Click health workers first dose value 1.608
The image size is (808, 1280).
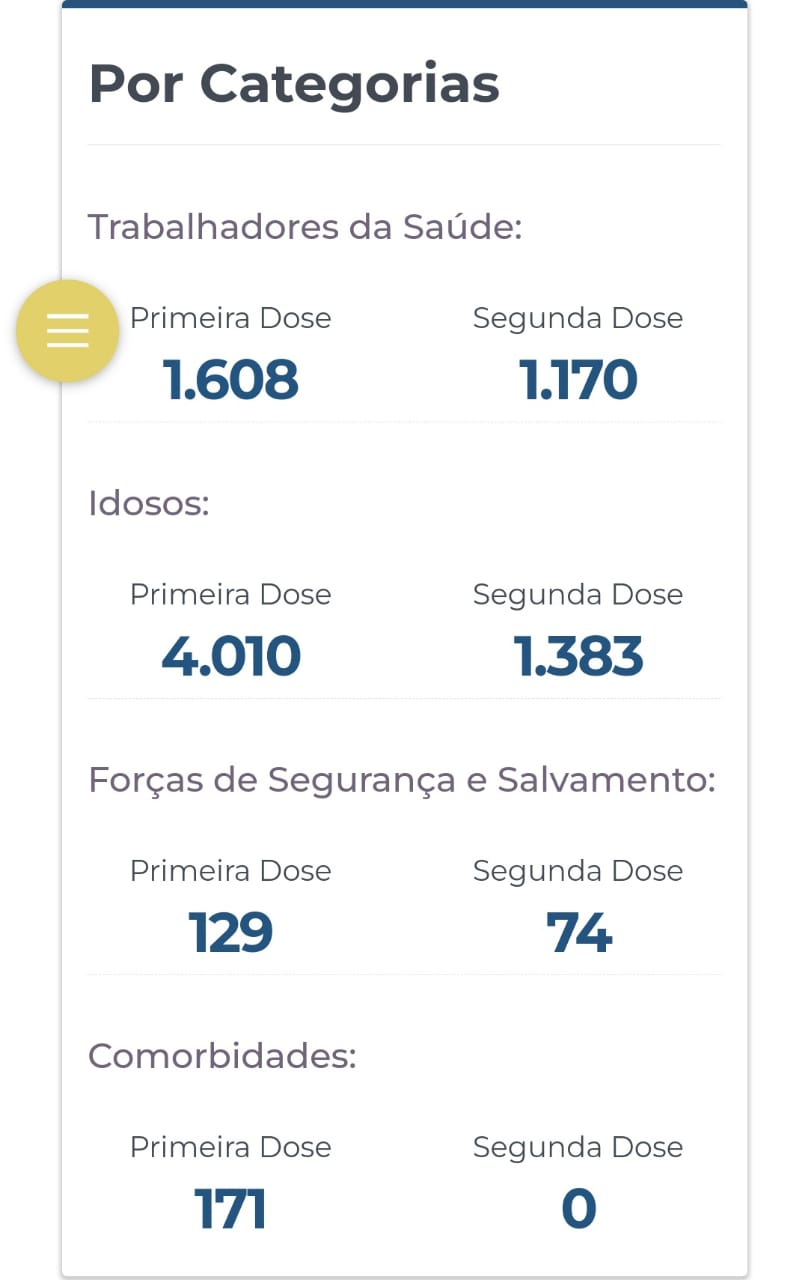pyautogui.click(x=231, y=380)
